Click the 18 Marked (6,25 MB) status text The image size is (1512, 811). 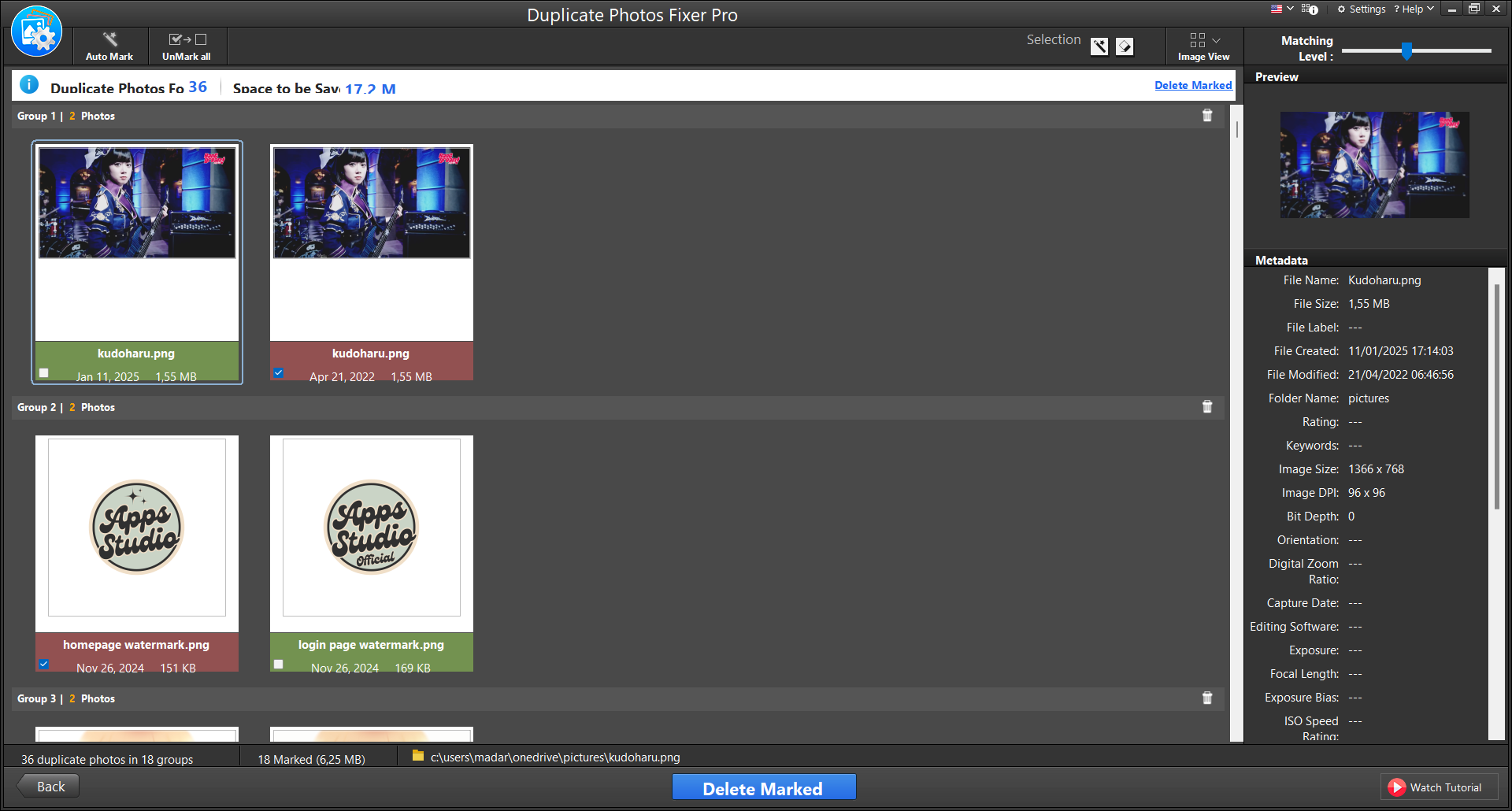click(x=312, y=760)
